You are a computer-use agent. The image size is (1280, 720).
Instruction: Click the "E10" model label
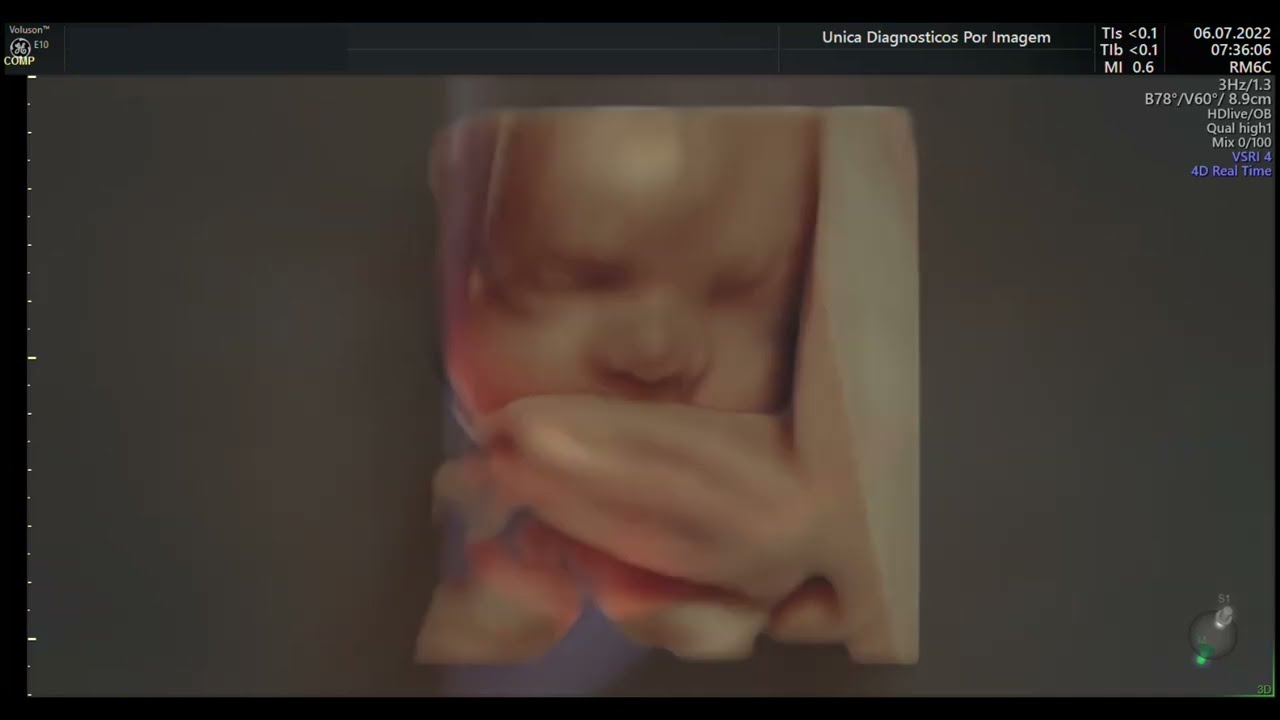coord(41,45)
